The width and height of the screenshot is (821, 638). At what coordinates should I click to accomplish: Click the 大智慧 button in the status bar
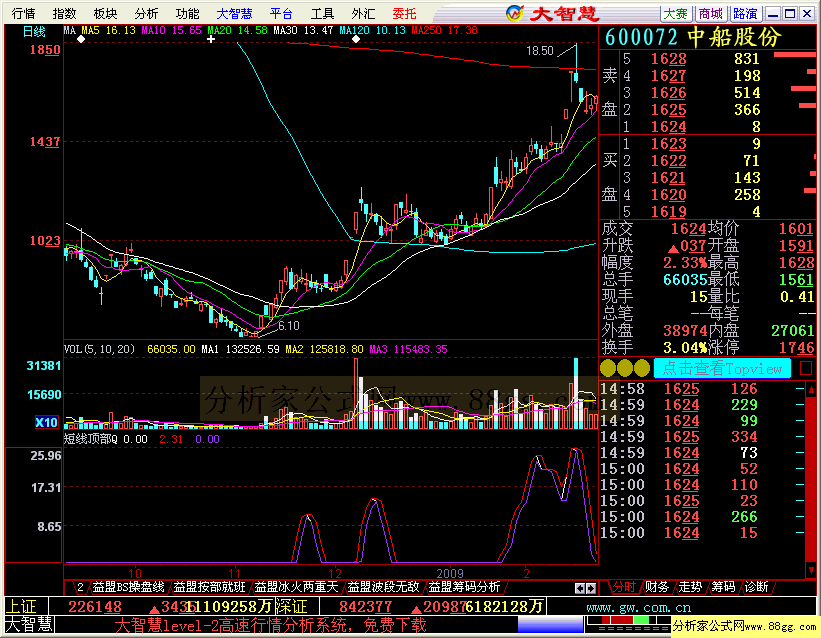click(x=29, y=624)
